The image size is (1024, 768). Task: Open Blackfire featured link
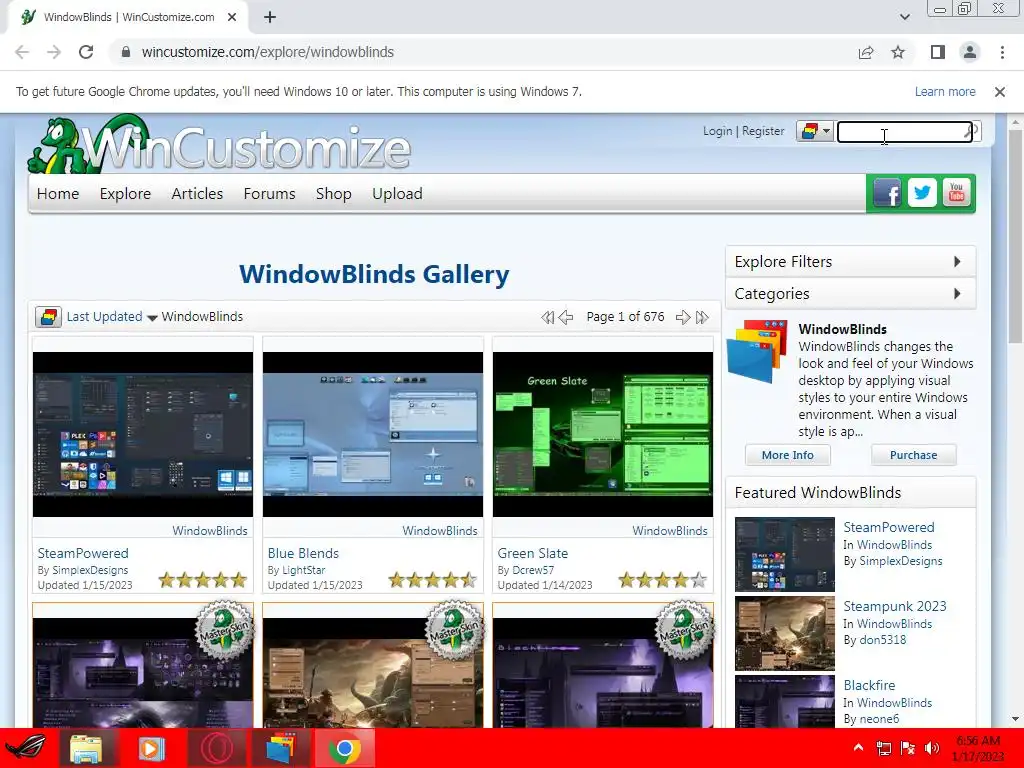coord(869,686)
